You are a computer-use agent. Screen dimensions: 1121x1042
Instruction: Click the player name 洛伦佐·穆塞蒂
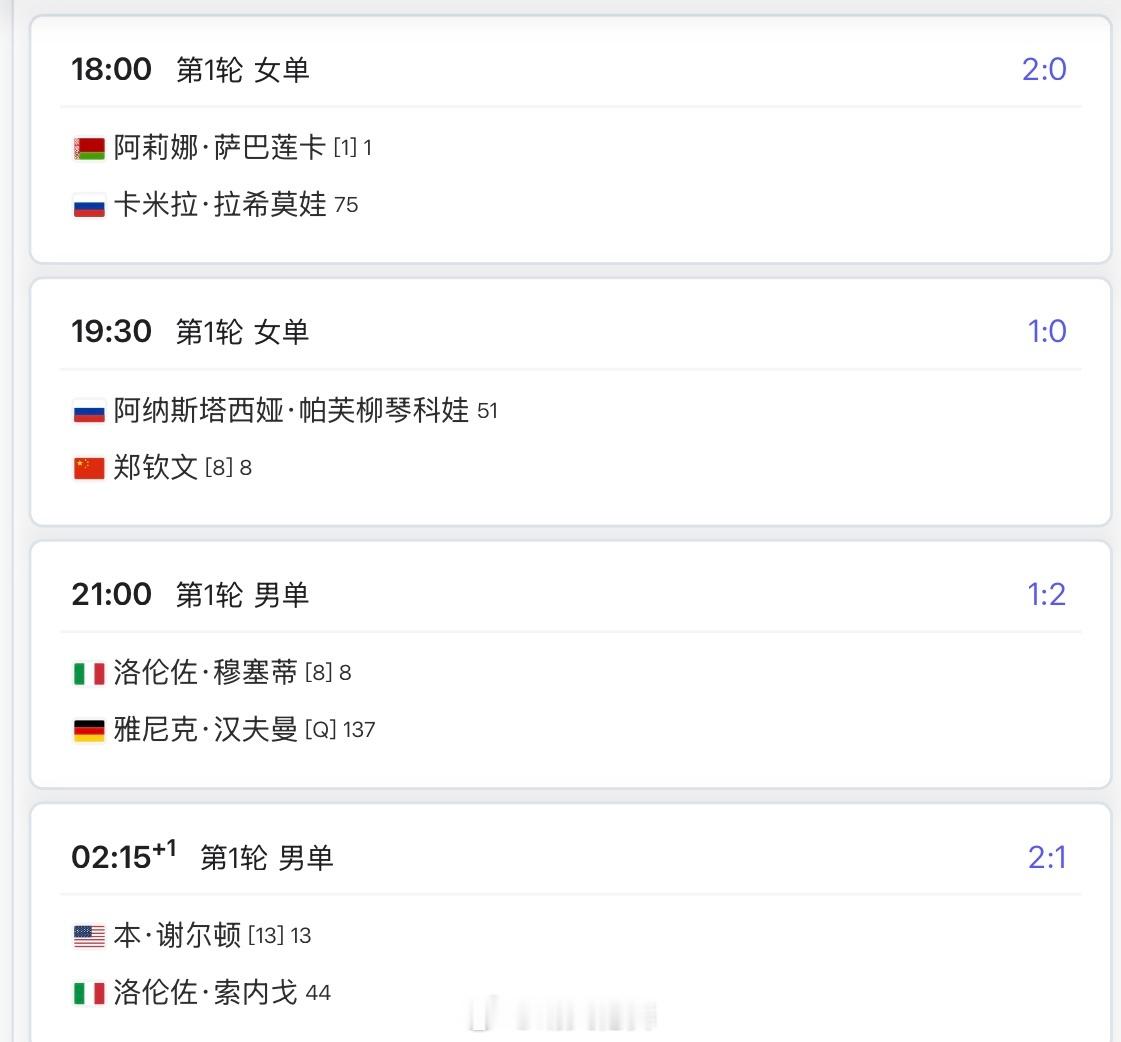206,673
